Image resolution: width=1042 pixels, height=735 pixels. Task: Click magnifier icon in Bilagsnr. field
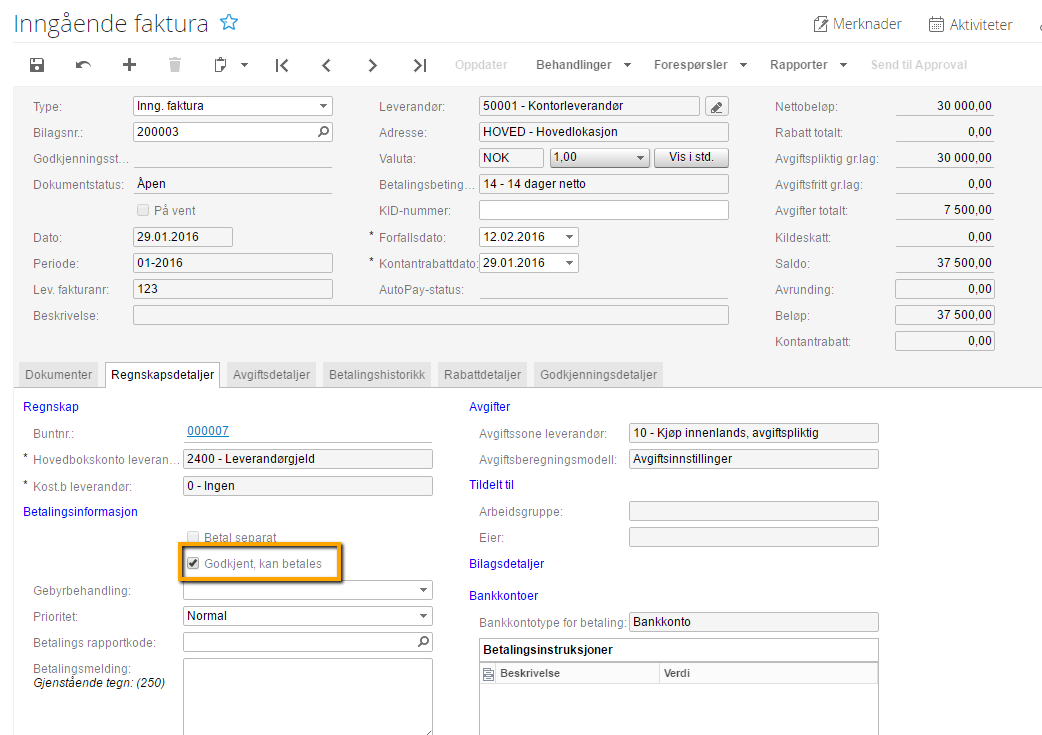pyautogui.click(x=323, y=131)
